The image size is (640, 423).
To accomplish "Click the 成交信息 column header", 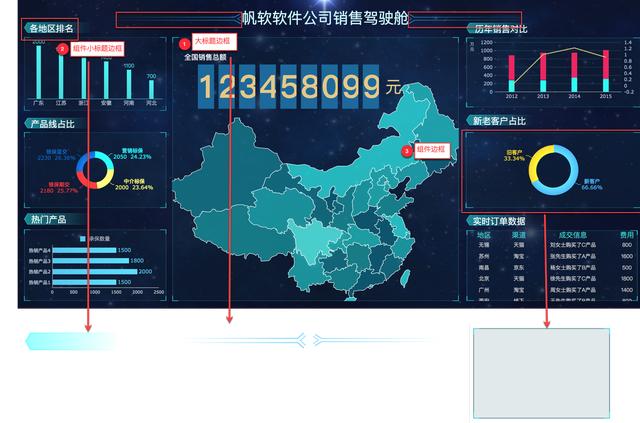I will (573, 235).
